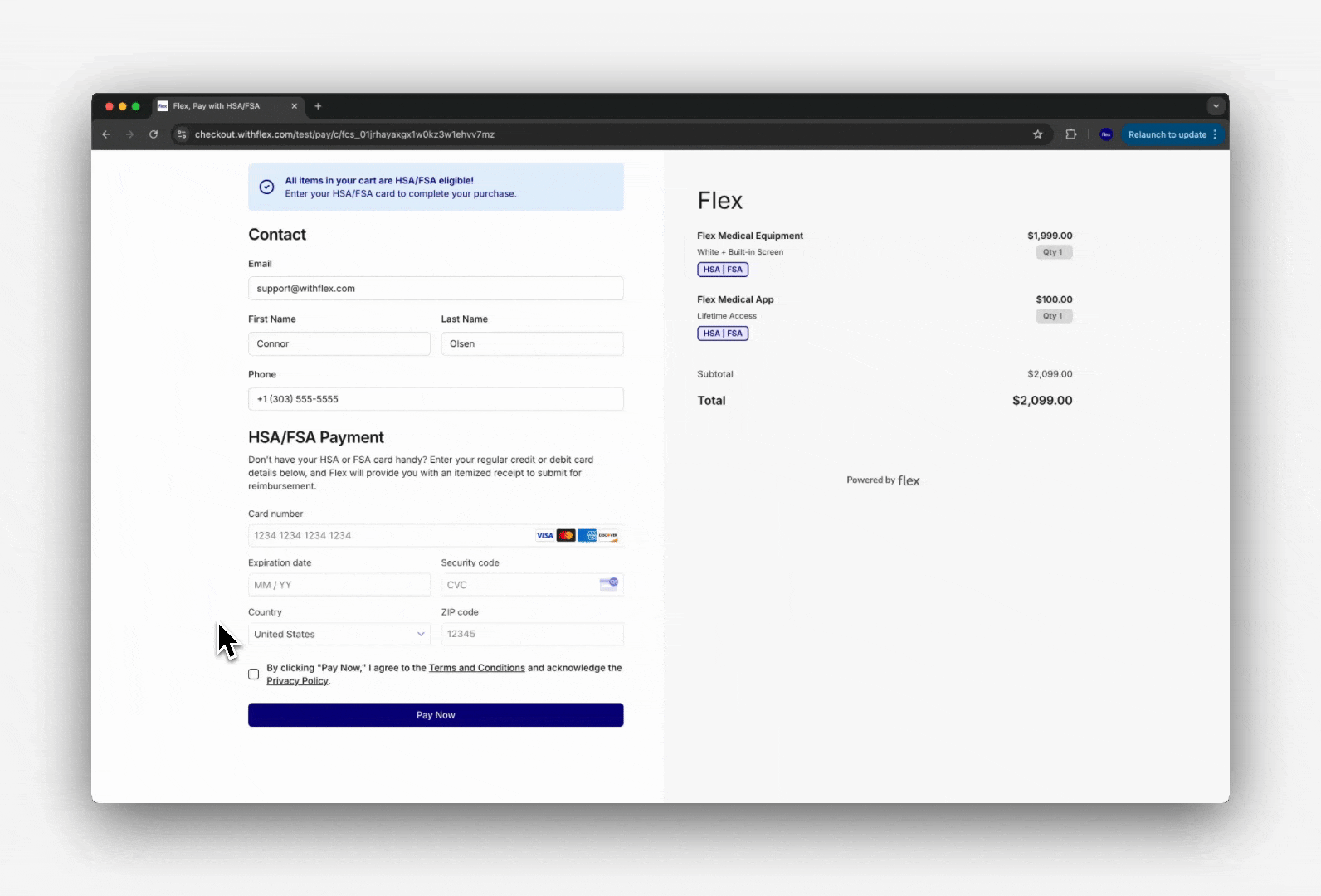1321x896 pixels.
Task: Click HSA | FSA badge under Flex Medical Equipment
Action: 723,270
